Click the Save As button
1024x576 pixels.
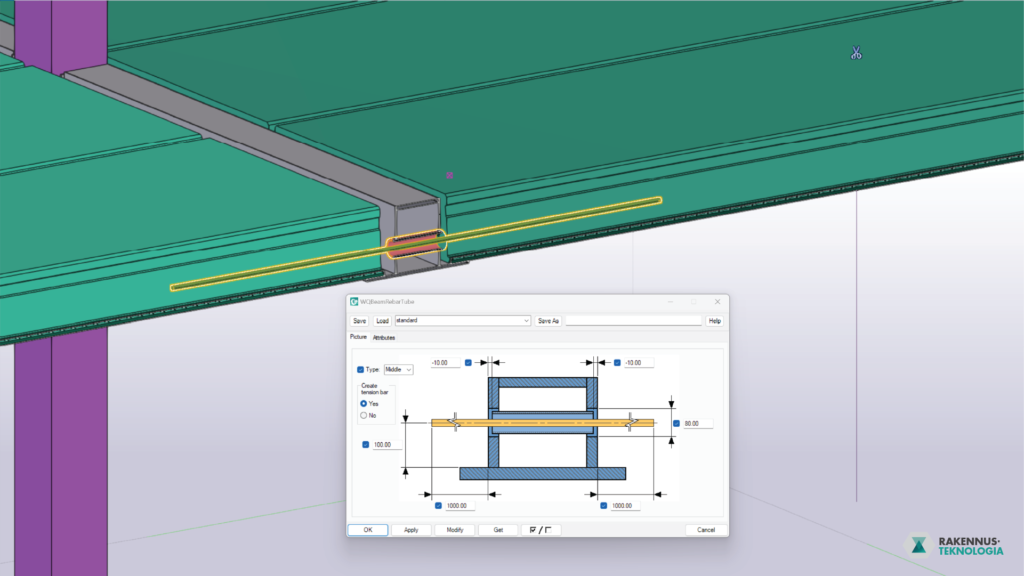(548, 321)
